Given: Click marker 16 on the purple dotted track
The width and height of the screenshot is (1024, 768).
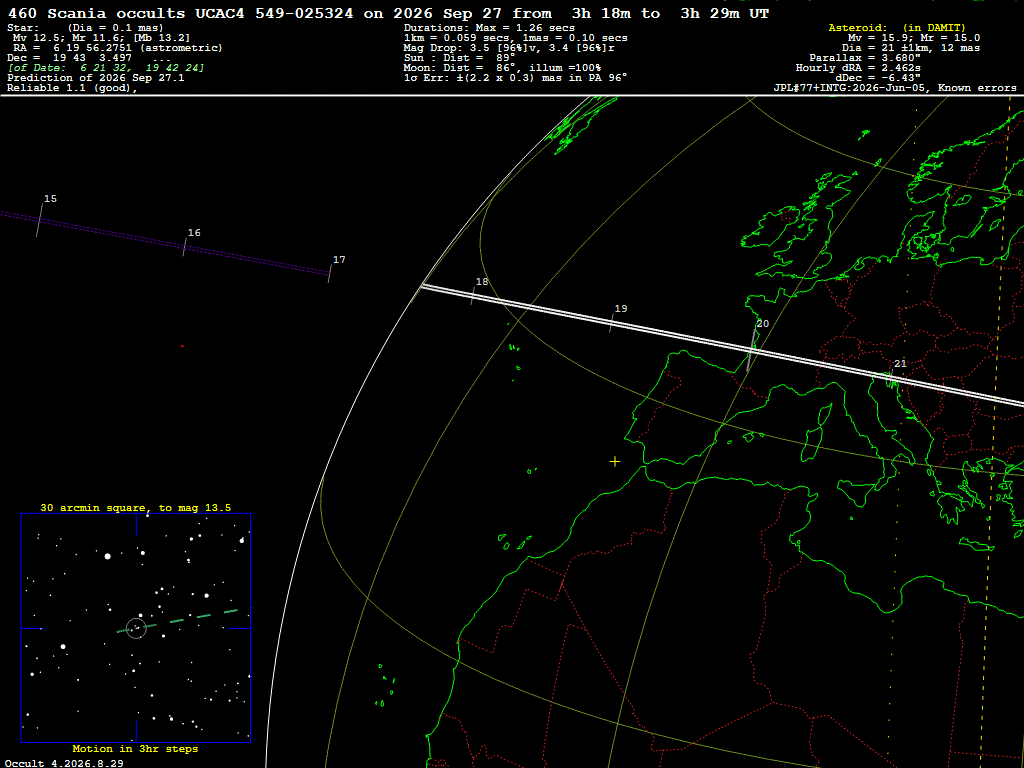Looking at the screenshot, I should coord(194,232).
